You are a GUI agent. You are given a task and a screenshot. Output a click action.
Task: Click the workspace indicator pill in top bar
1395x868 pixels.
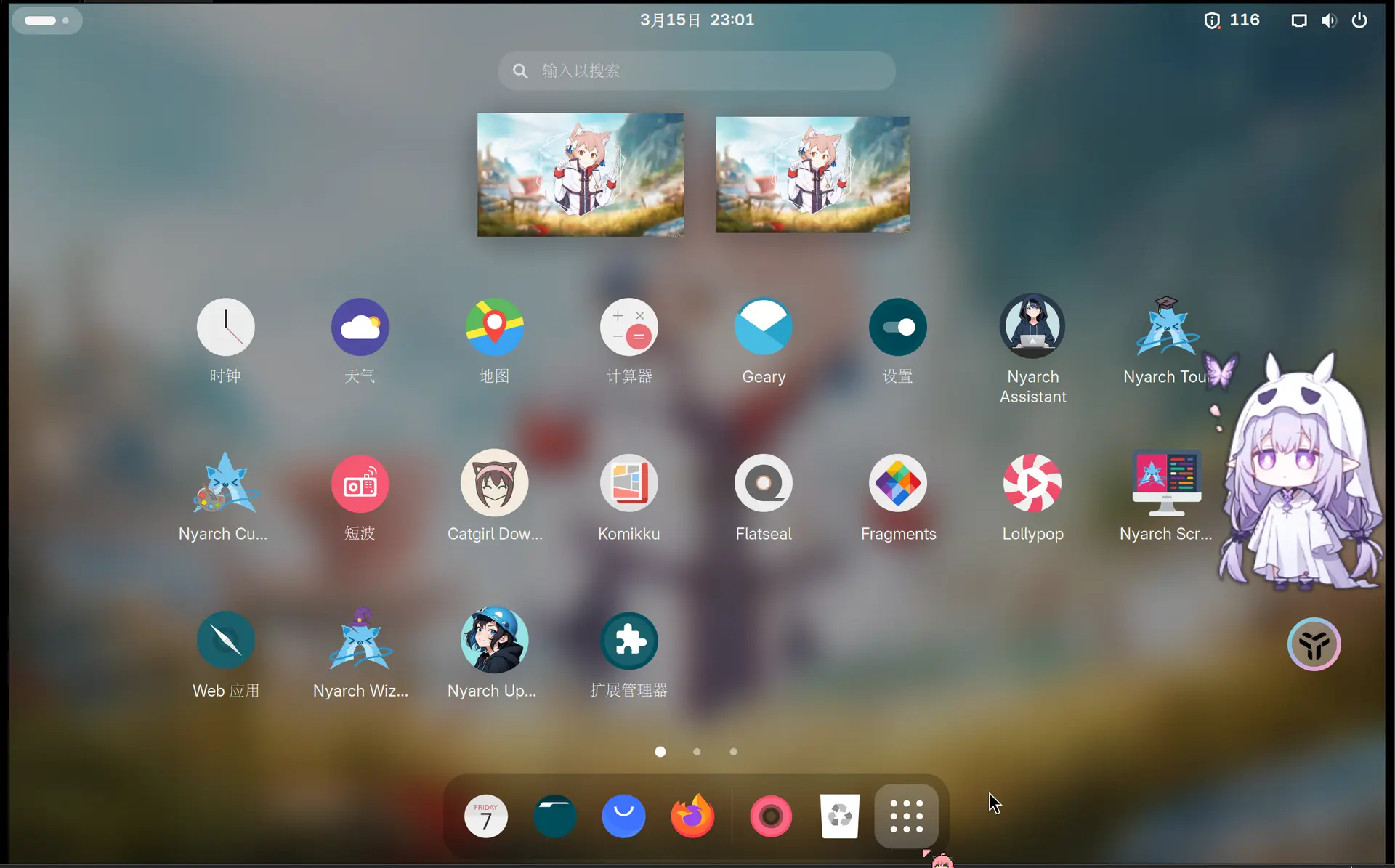pyautogui.click(x=46, y=20)
